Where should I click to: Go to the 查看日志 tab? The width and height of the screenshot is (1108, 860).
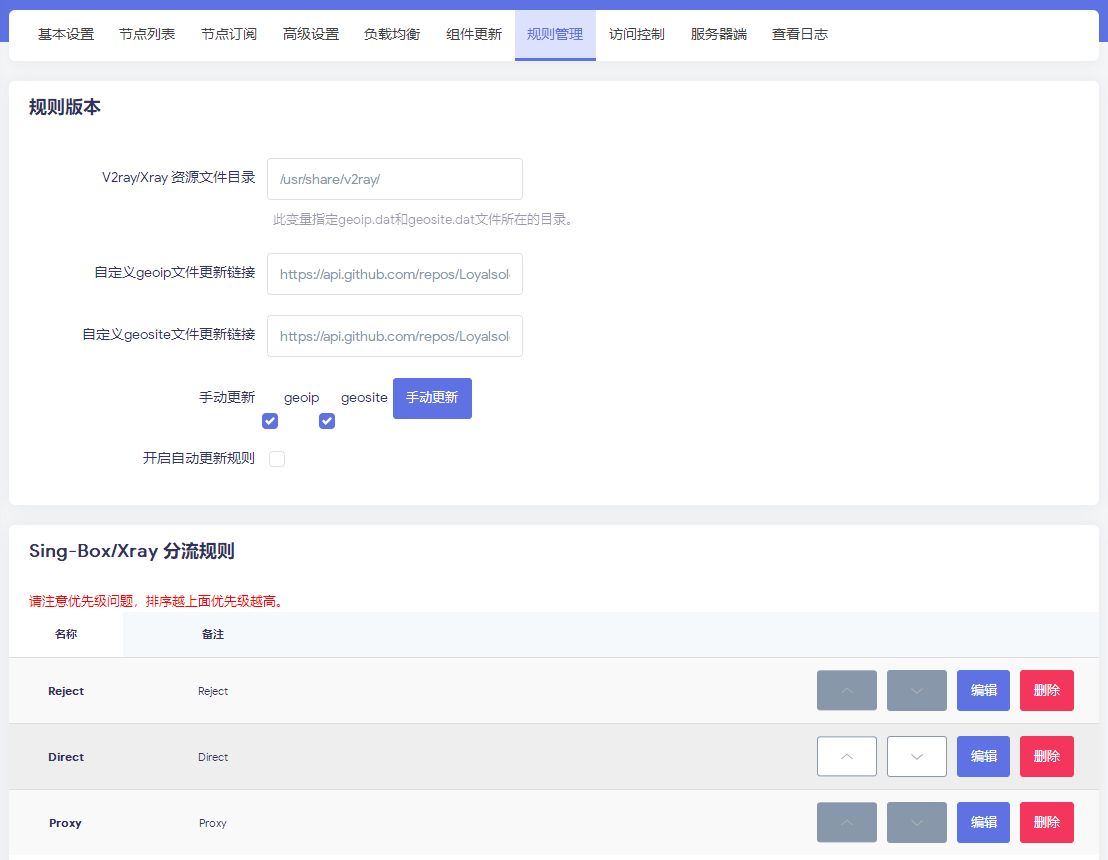pos(799,35)
